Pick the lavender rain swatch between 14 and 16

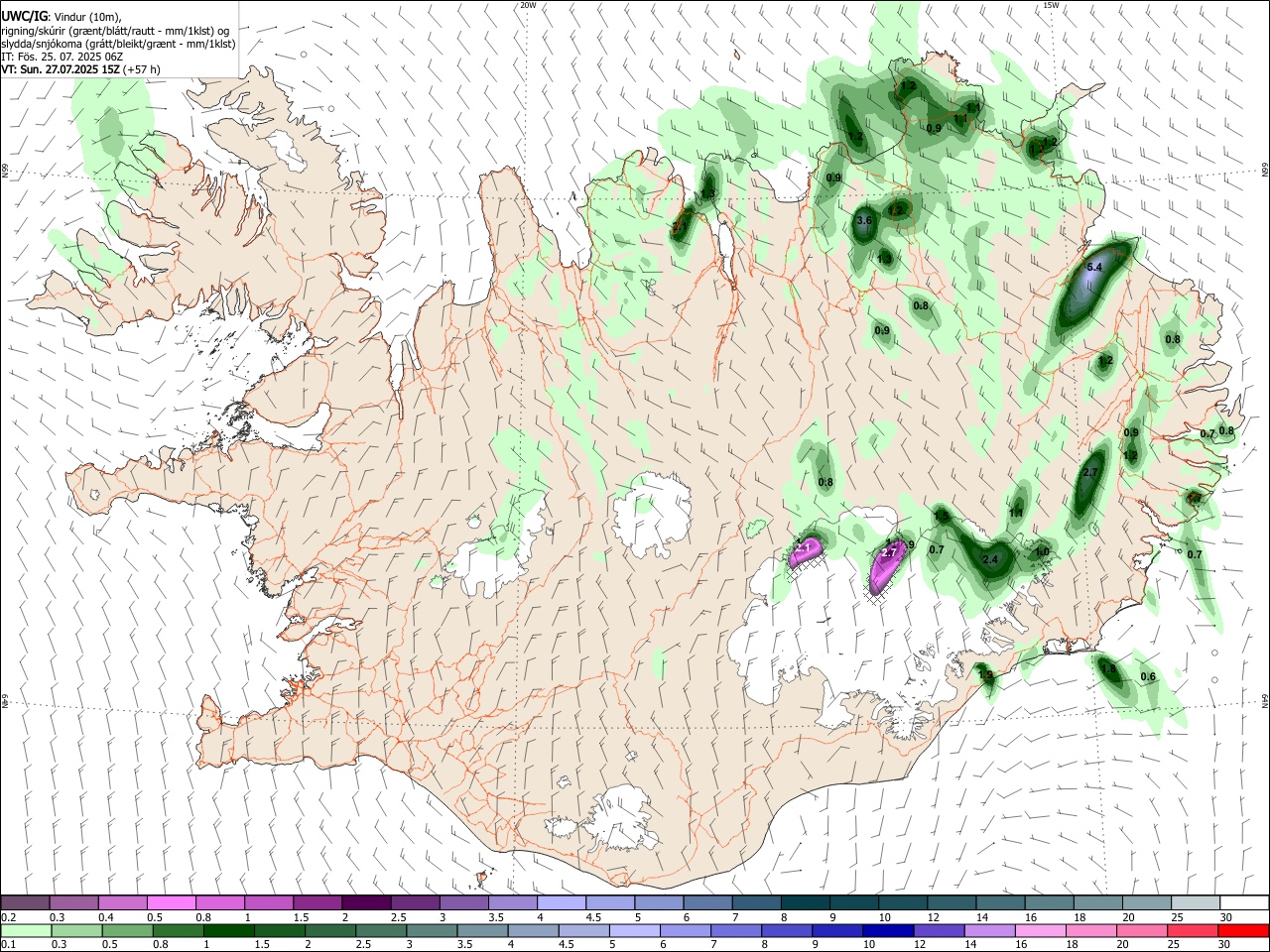[x=989, y=931]
